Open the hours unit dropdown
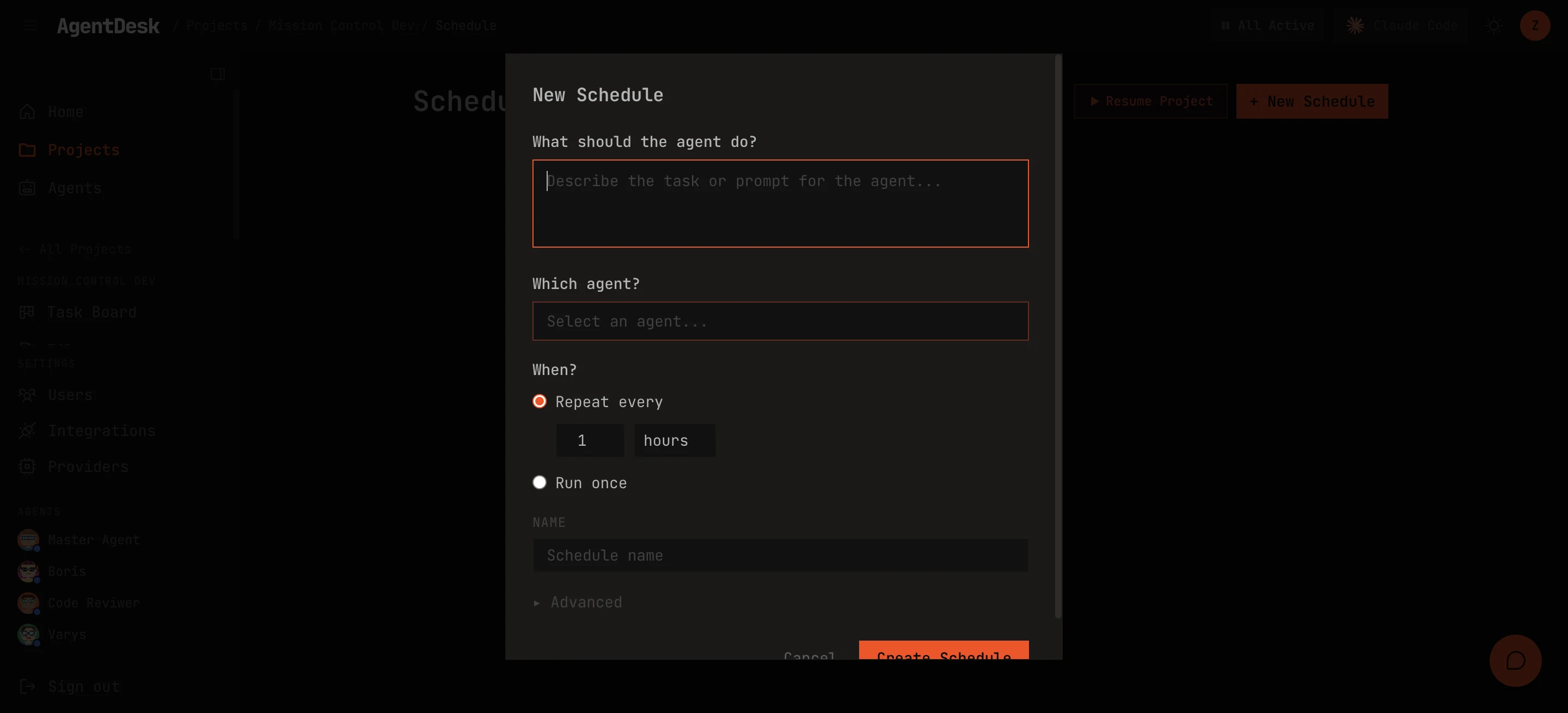 pos(675,440)
